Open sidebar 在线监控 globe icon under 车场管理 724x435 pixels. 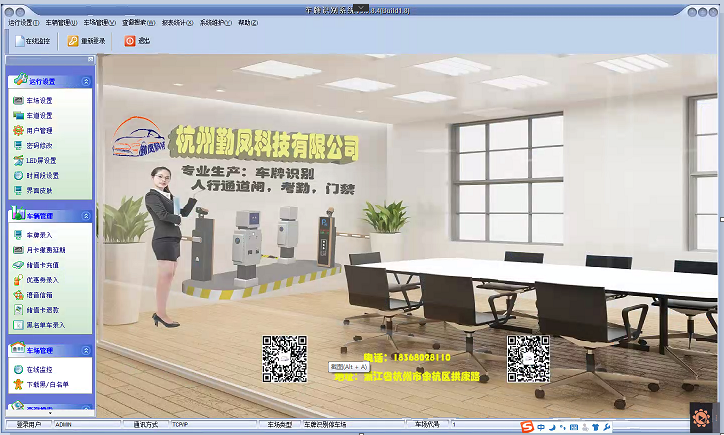click(x=18, y=369)
